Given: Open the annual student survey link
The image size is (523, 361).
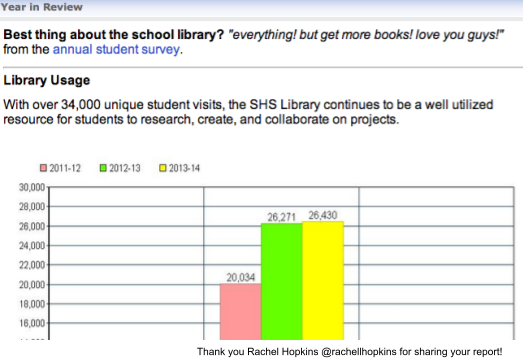Looking at the screenshot, I should (x=116, y=50).
